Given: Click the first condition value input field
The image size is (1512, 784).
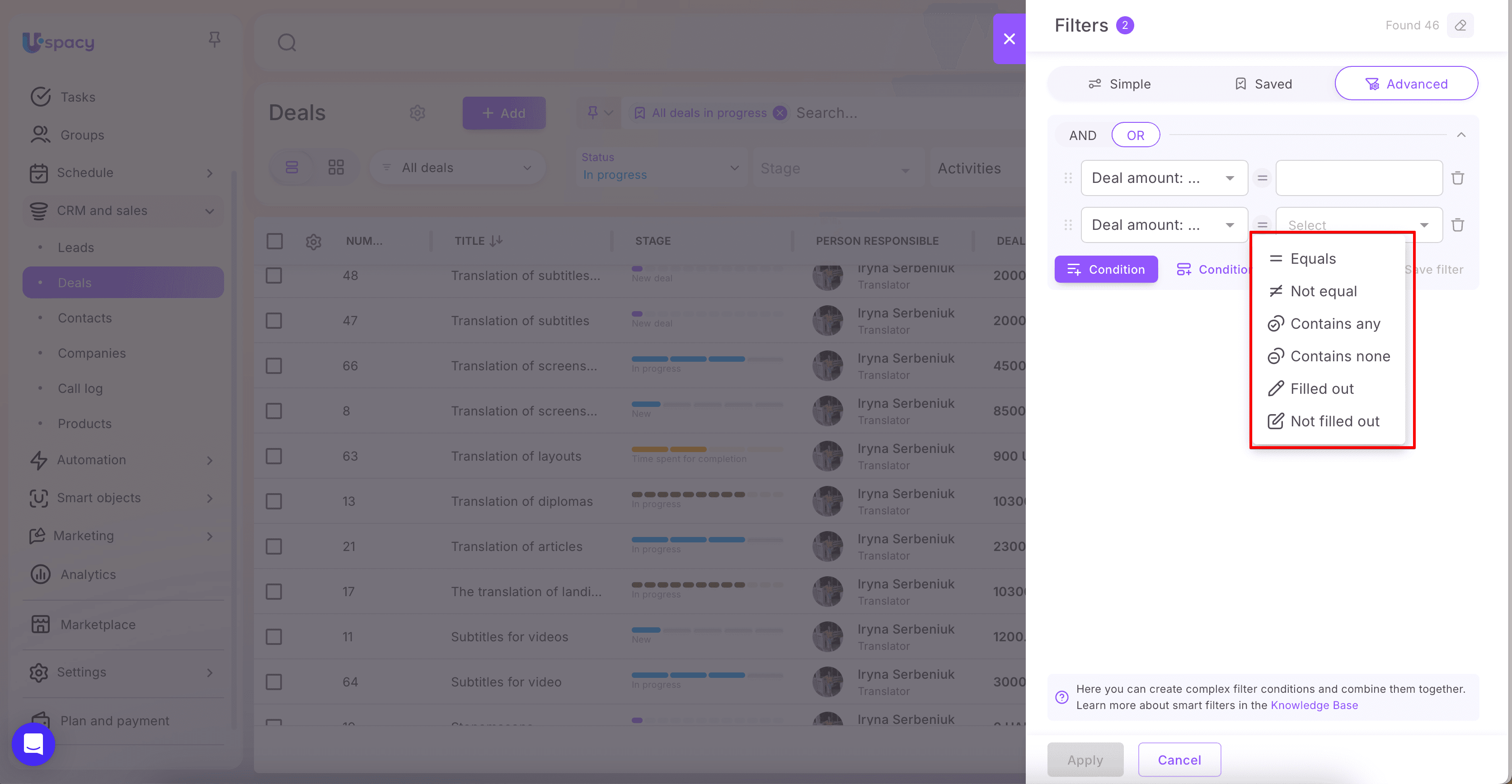Looking at the screenshot, I should pyautogui.click(x=1358, y=177).
